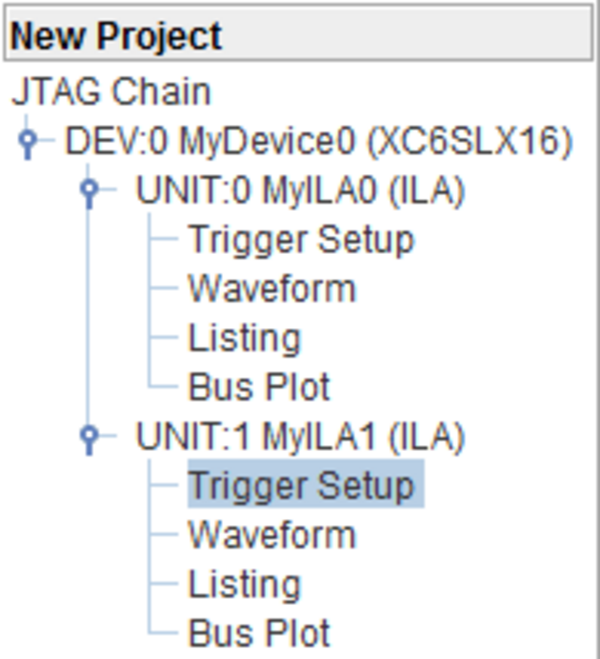Click the MyILA1 unit name text
This screenshot has width=600, height=659.
click(319, 437)
